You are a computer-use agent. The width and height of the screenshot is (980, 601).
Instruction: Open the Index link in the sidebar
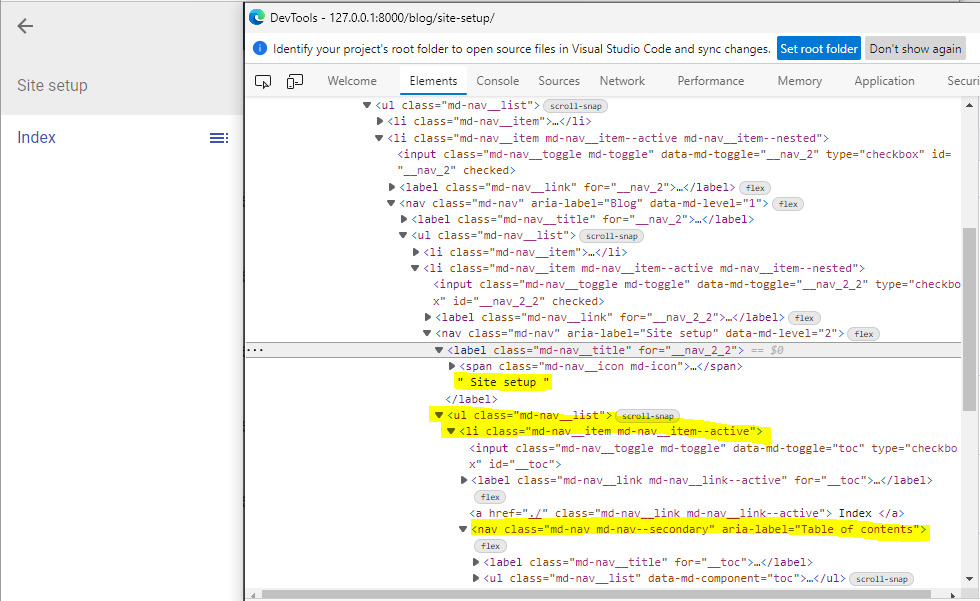[36, 137]
